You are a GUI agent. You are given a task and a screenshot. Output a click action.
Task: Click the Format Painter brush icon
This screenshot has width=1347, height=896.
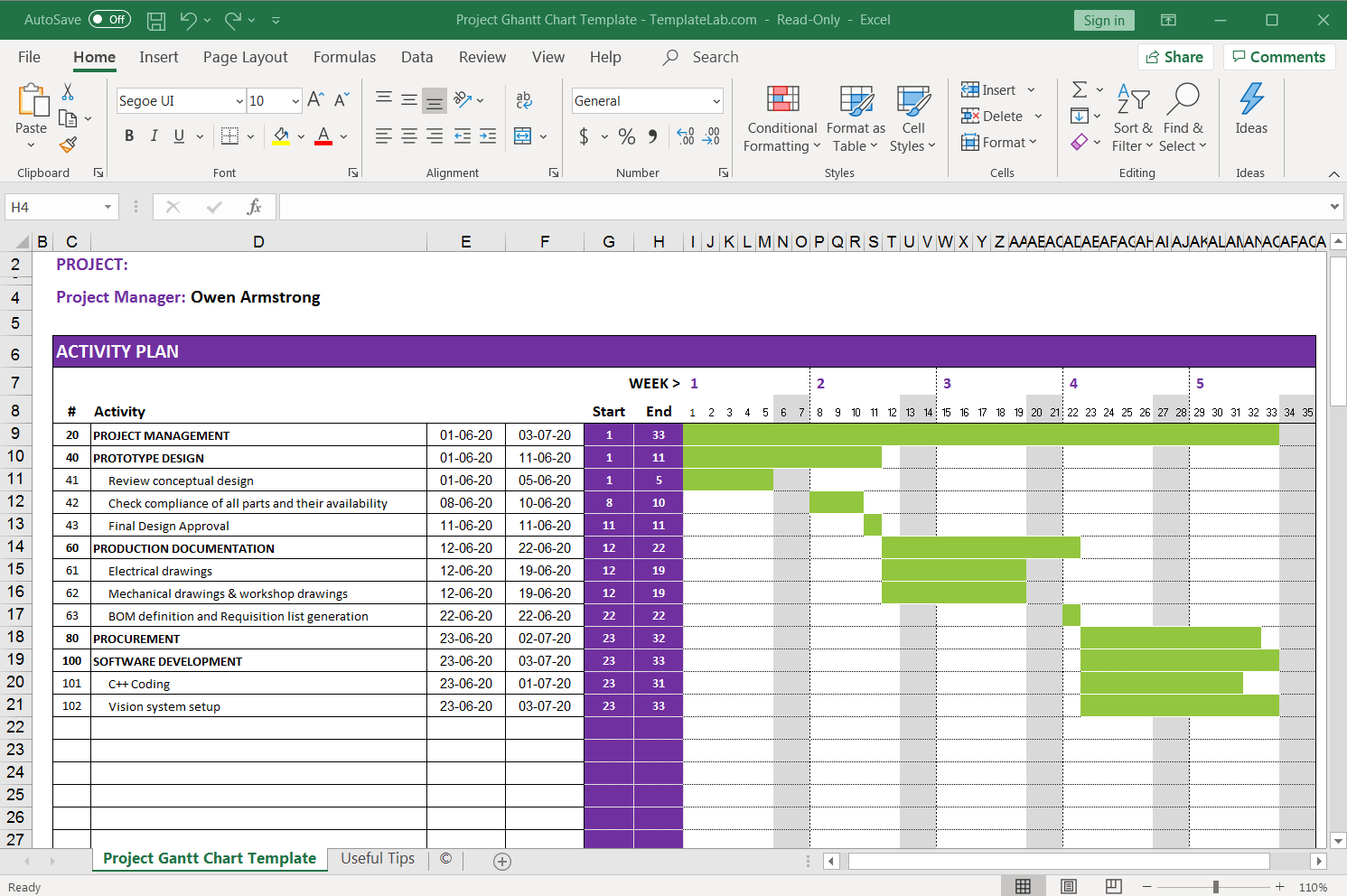tap(68, 145)
